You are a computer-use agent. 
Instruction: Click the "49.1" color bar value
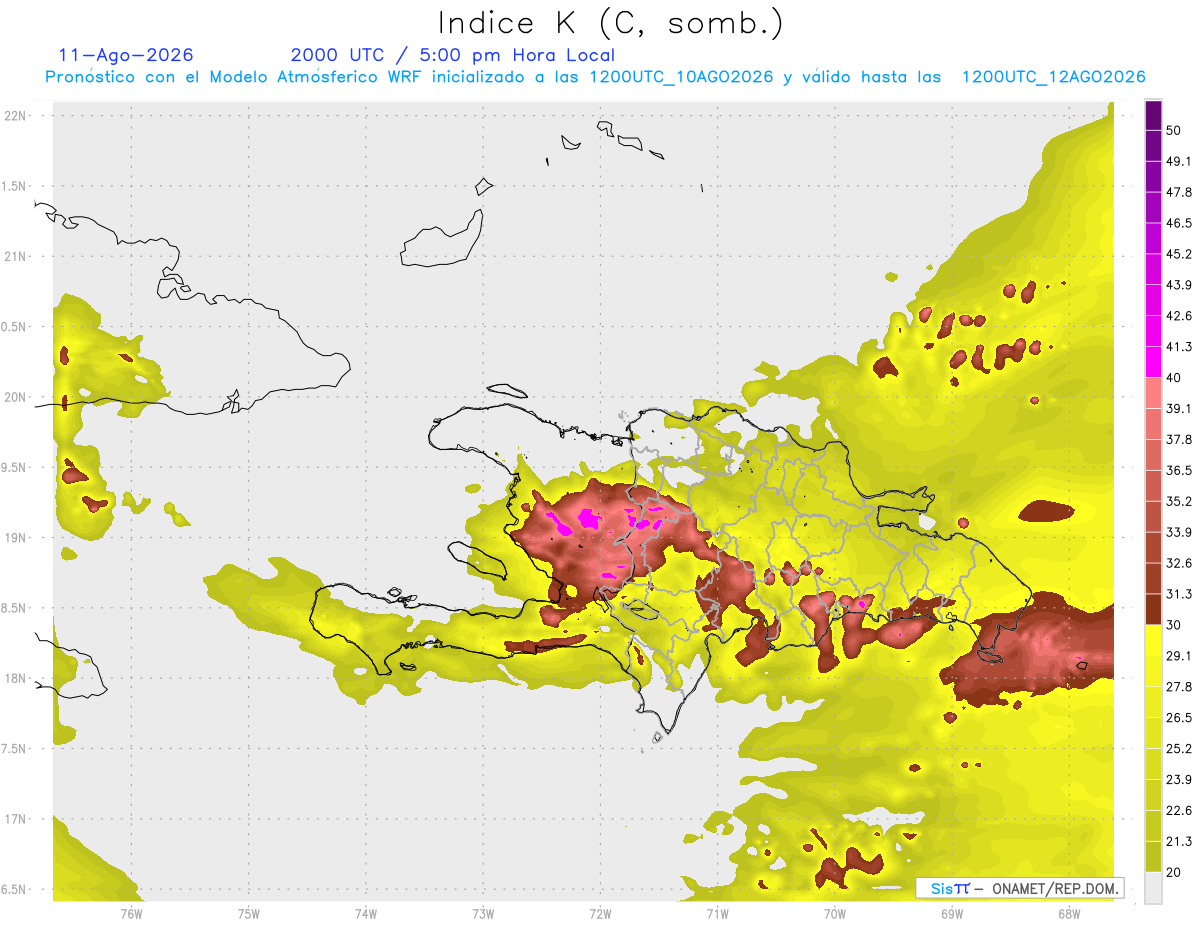click(1179, 161)
